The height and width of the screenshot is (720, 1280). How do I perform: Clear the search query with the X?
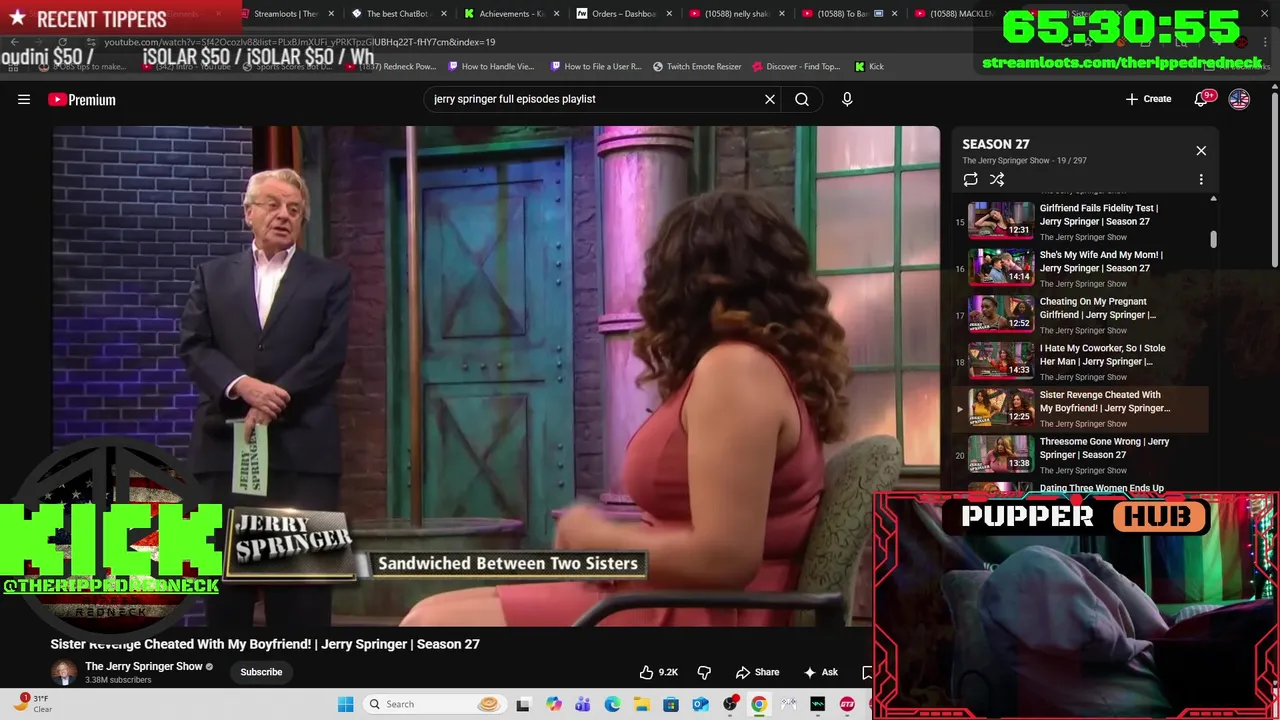pos(770,99)
